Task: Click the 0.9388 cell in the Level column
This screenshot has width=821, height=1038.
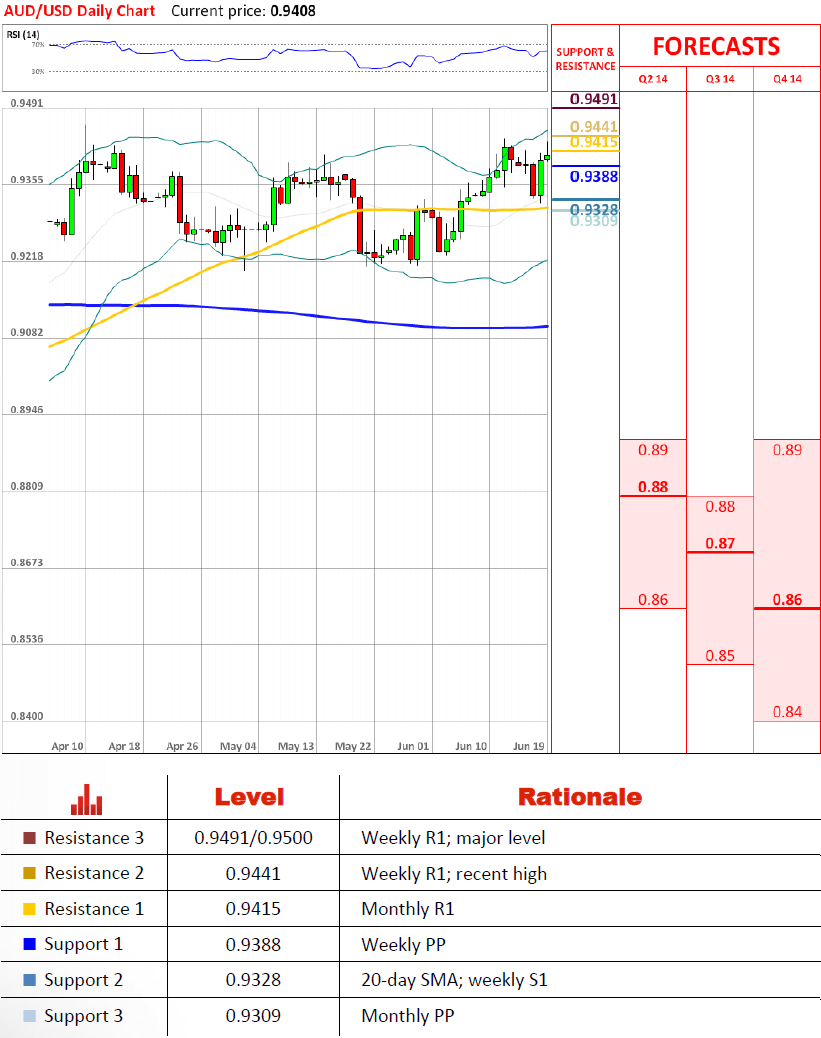Action: [x=253, y=945]
